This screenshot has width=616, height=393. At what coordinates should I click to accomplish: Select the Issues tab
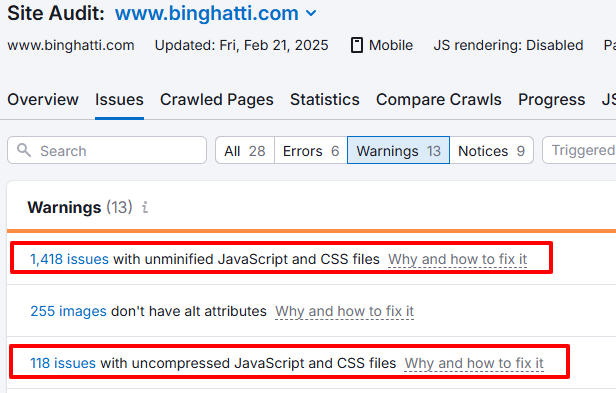pos(119,100)
